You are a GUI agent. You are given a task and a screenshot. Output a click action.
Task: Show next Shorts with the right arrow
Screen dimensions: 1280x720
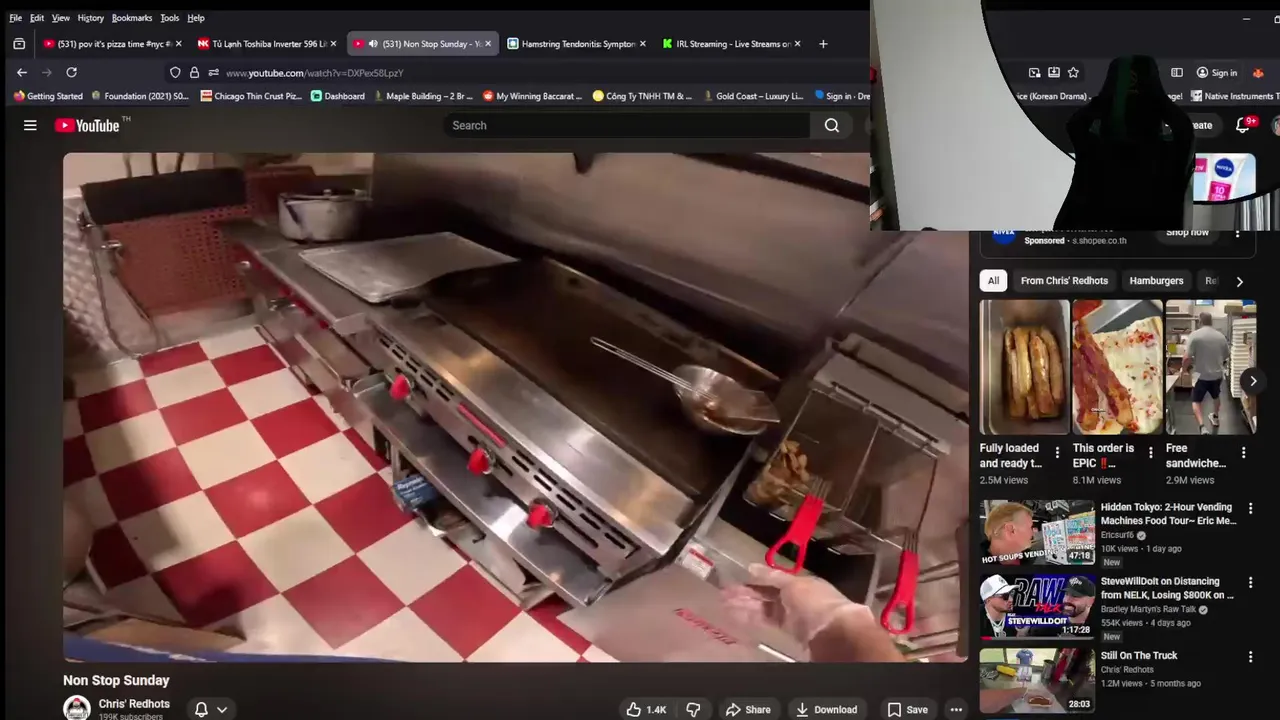point(1252,381)
